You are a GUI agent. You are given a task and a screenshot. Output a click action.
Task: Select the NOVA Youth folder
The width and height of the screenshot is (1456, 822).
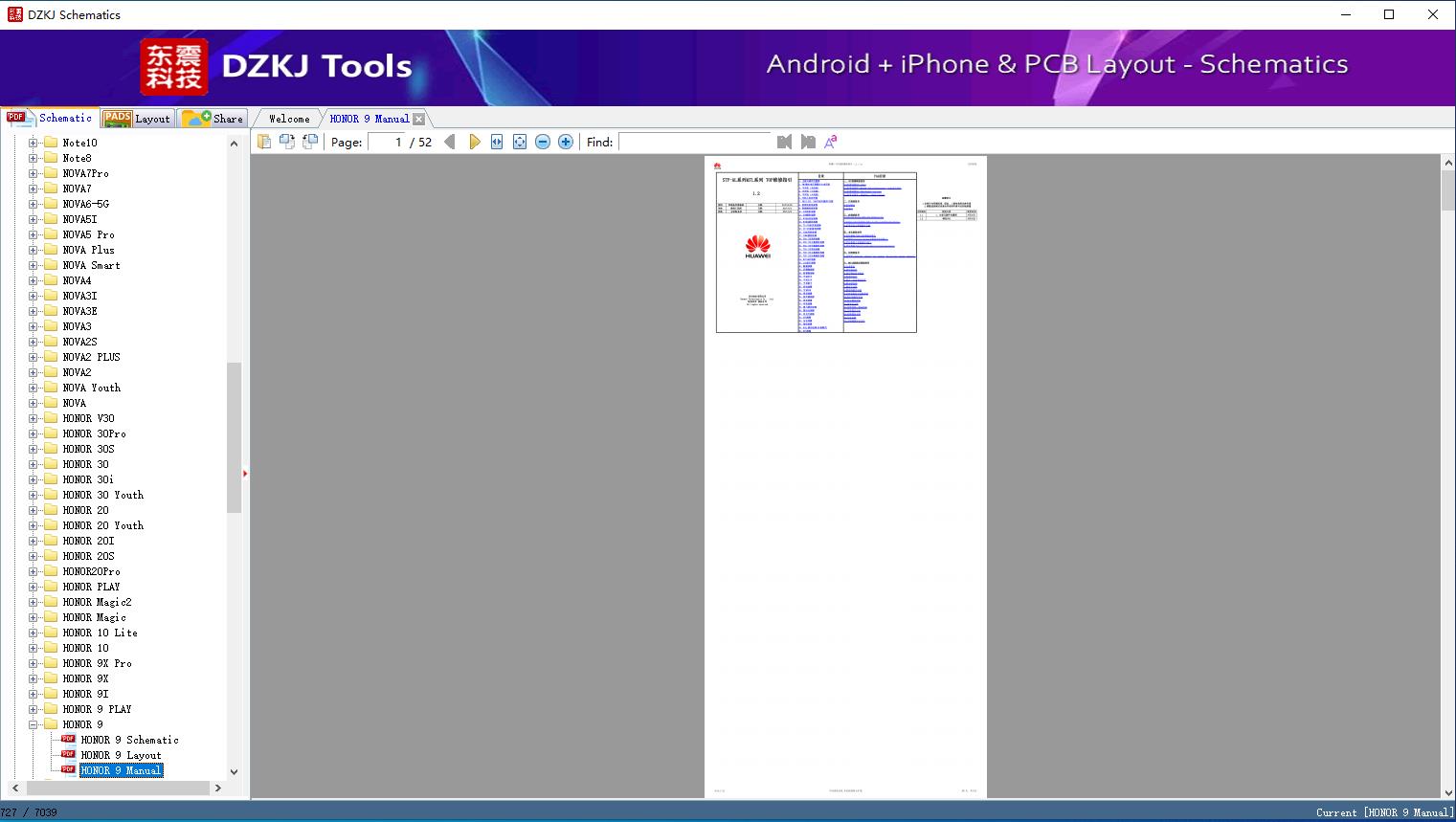point(92,388)
